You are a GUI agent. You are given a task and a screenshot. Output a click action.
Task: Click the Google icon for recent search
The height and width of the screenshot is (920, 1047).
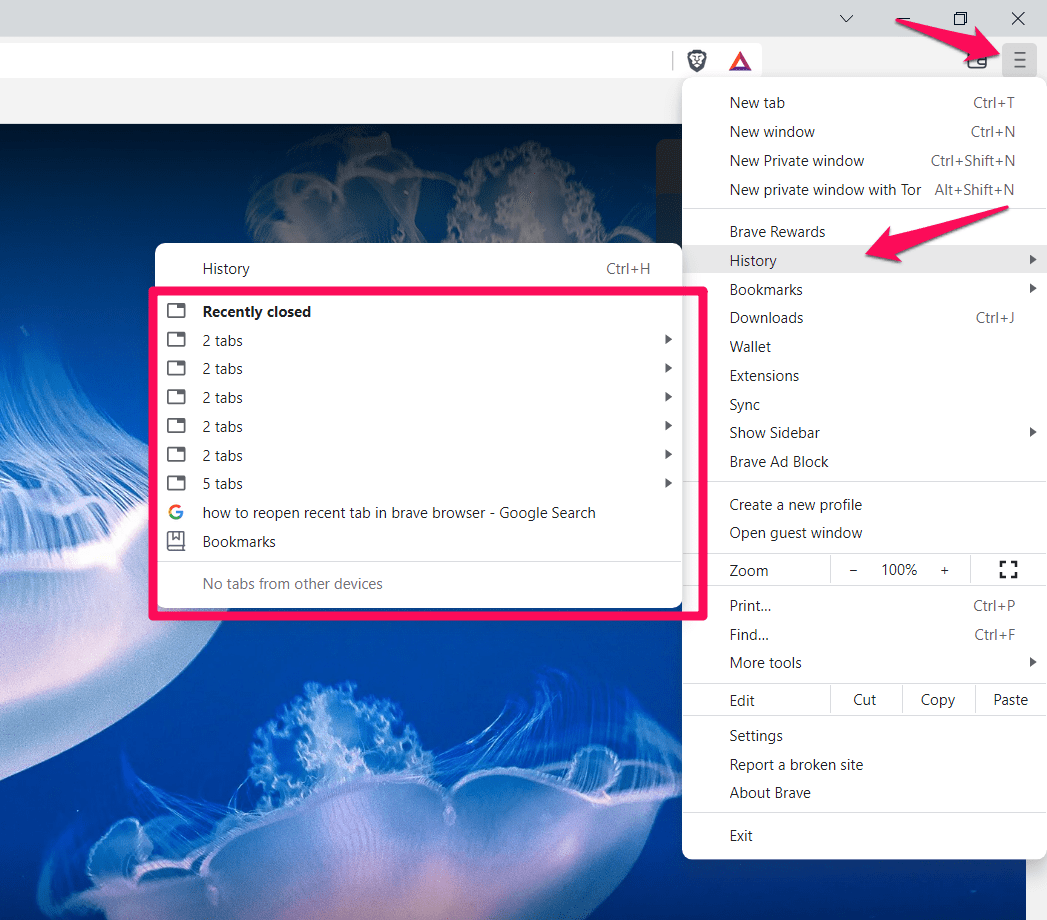click(176, 513)
